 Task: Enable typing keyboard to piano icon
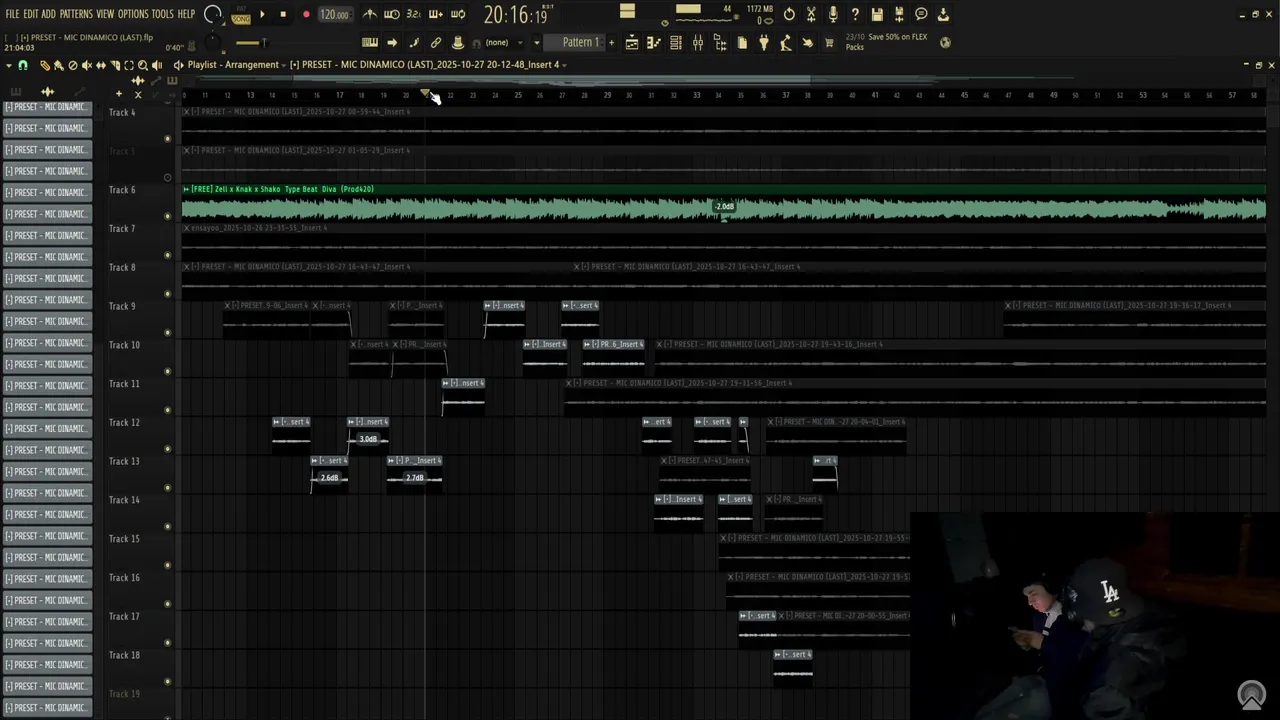click(370, 43)
